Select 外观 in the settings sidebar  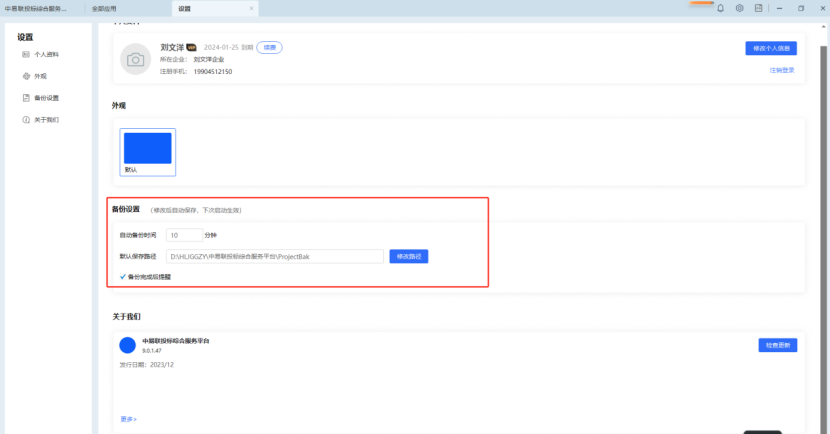[40, 76]
